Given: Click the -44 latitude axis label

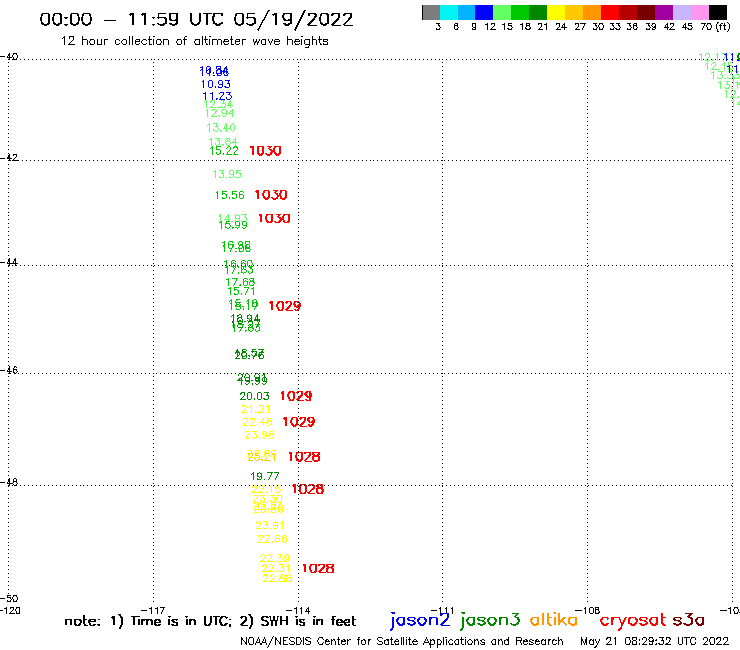Looking at the screenshot, I should pyautogui.click(x=9, y=262).
